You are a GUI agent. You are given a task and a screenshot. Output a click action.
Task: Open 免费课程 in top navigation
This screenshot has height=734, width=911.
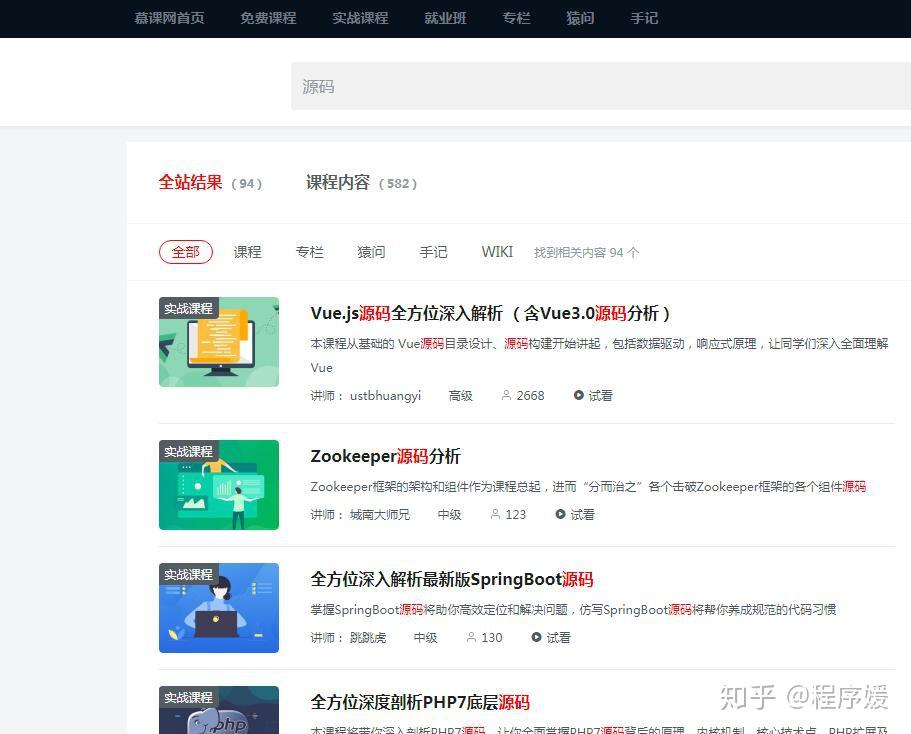point(268,19)
